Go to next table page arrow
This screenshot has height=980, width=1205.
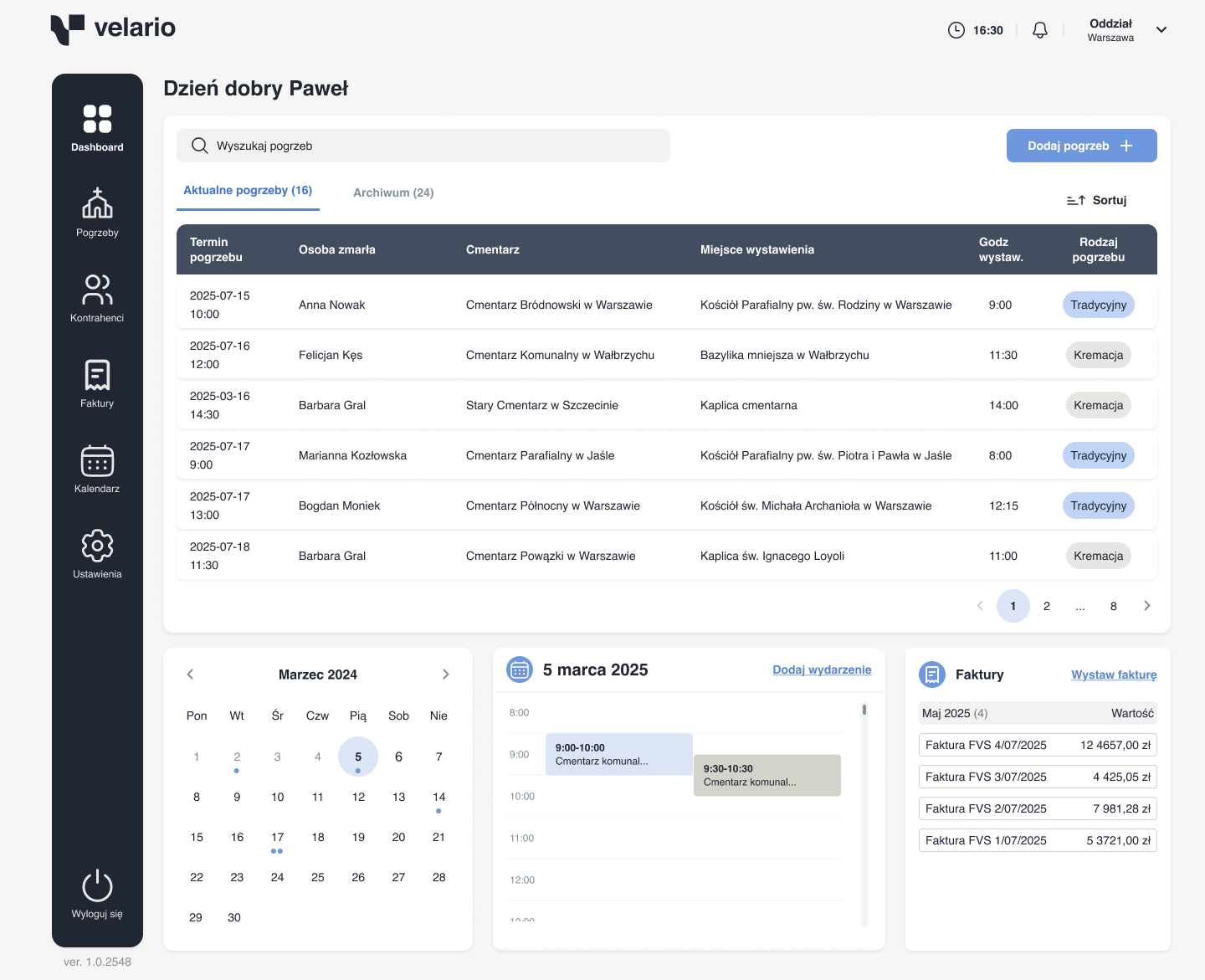(1147, 606)
